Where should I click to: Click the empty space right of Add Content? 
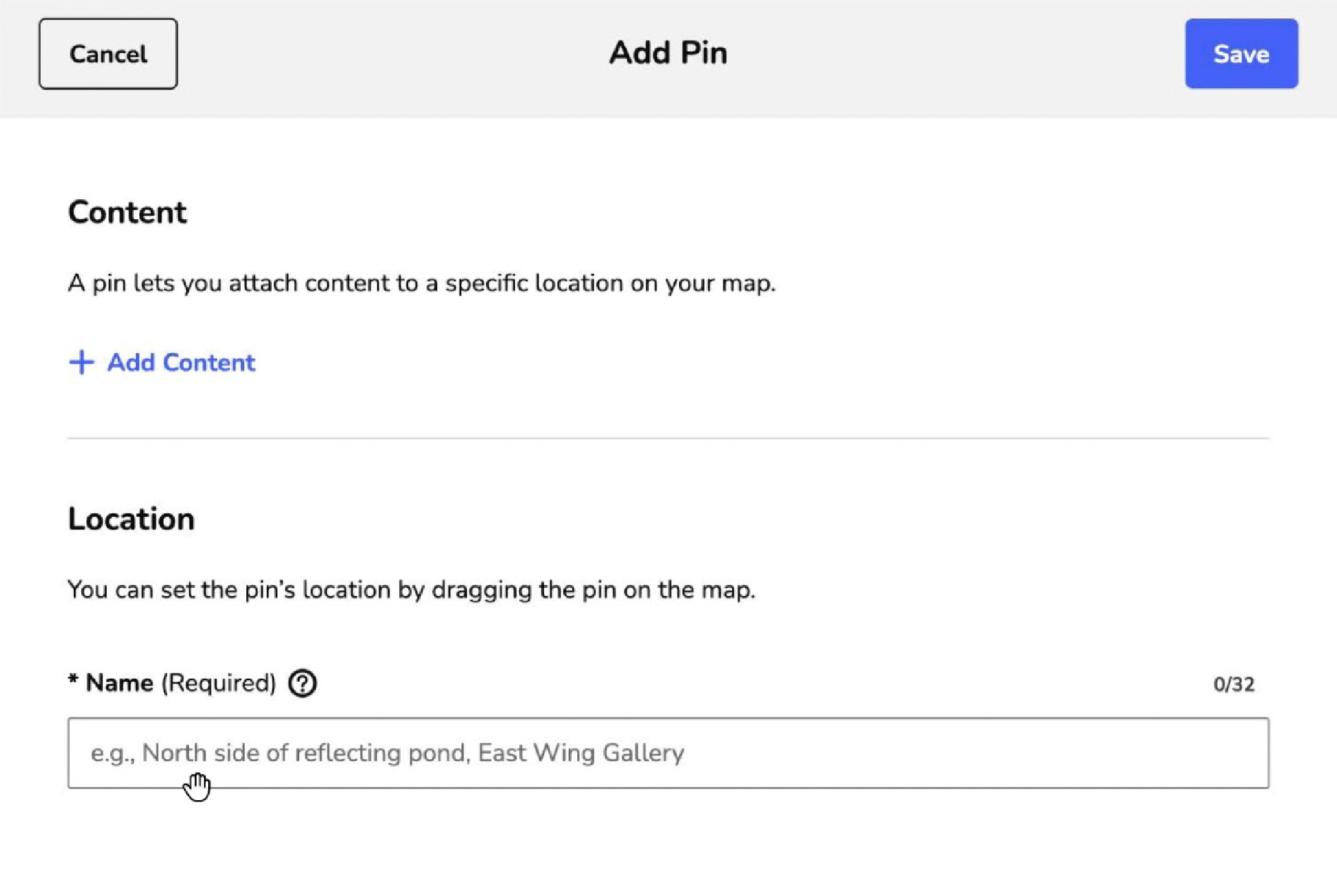tap(690, 363)
